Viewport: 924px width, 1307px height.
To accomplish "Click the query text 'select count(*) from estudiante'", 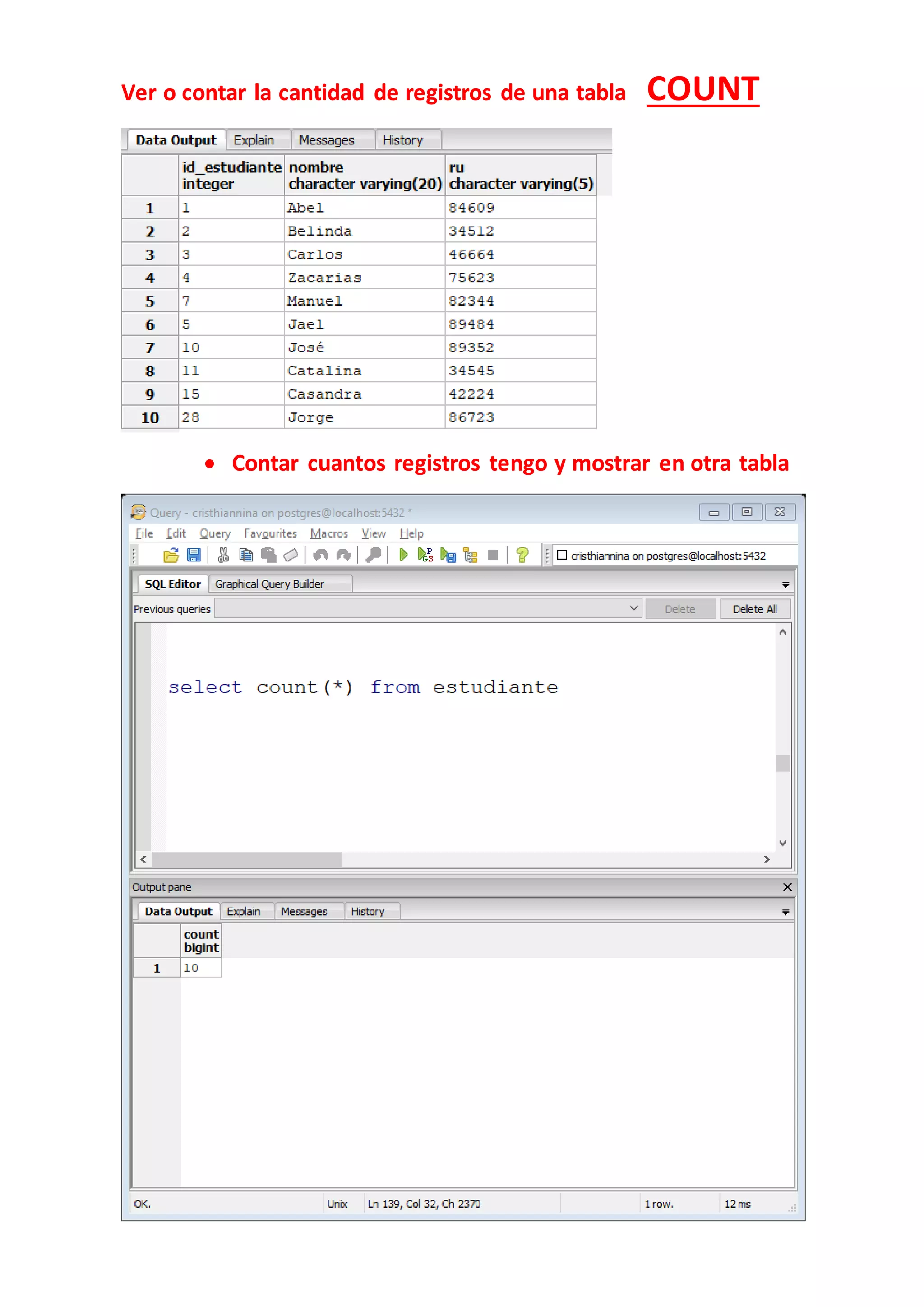I will click(363, 687).
